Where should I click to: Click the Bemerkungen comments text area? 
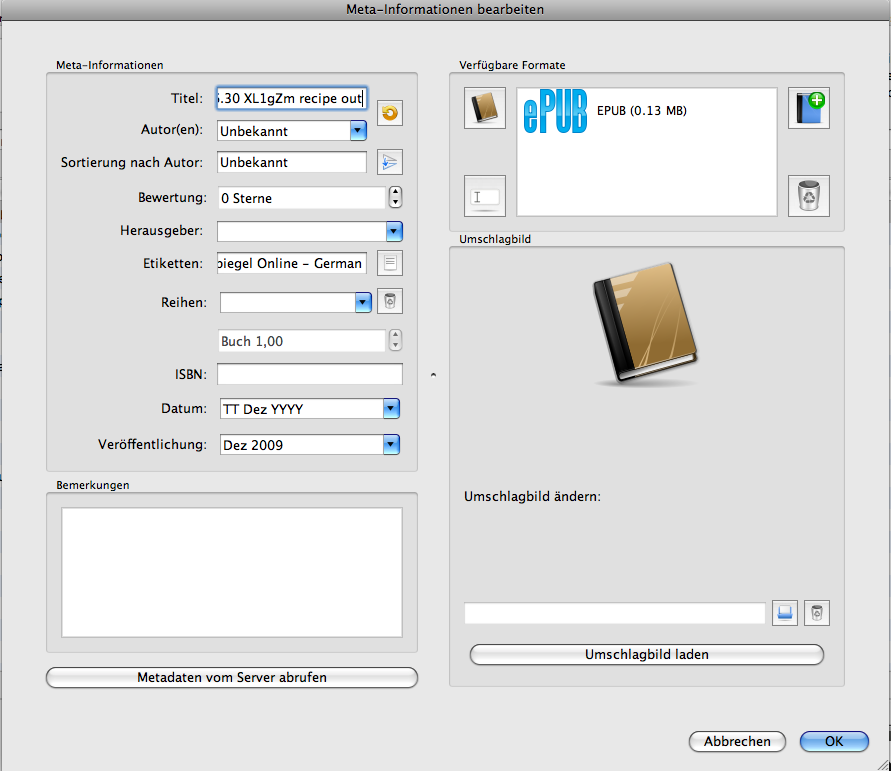coord(232,572)
